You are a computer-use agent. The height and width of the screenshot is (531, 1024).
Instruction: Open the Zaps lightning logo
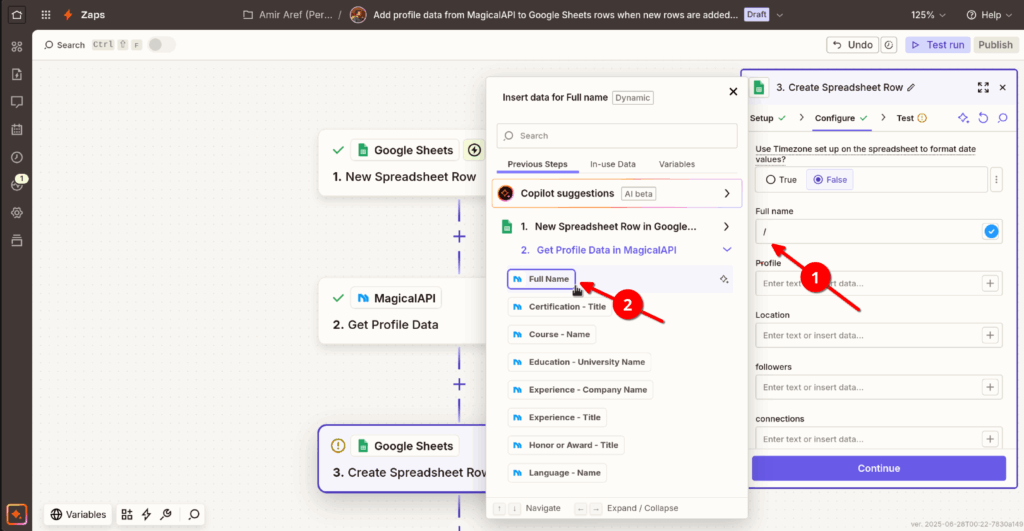[x=68, y=14]
